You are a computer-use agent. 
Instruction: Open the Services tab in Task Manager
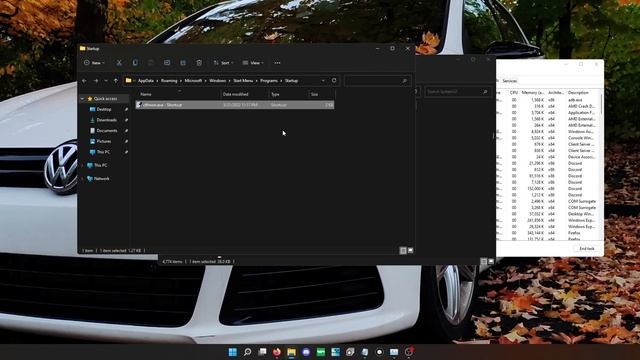tap(510, 81)
